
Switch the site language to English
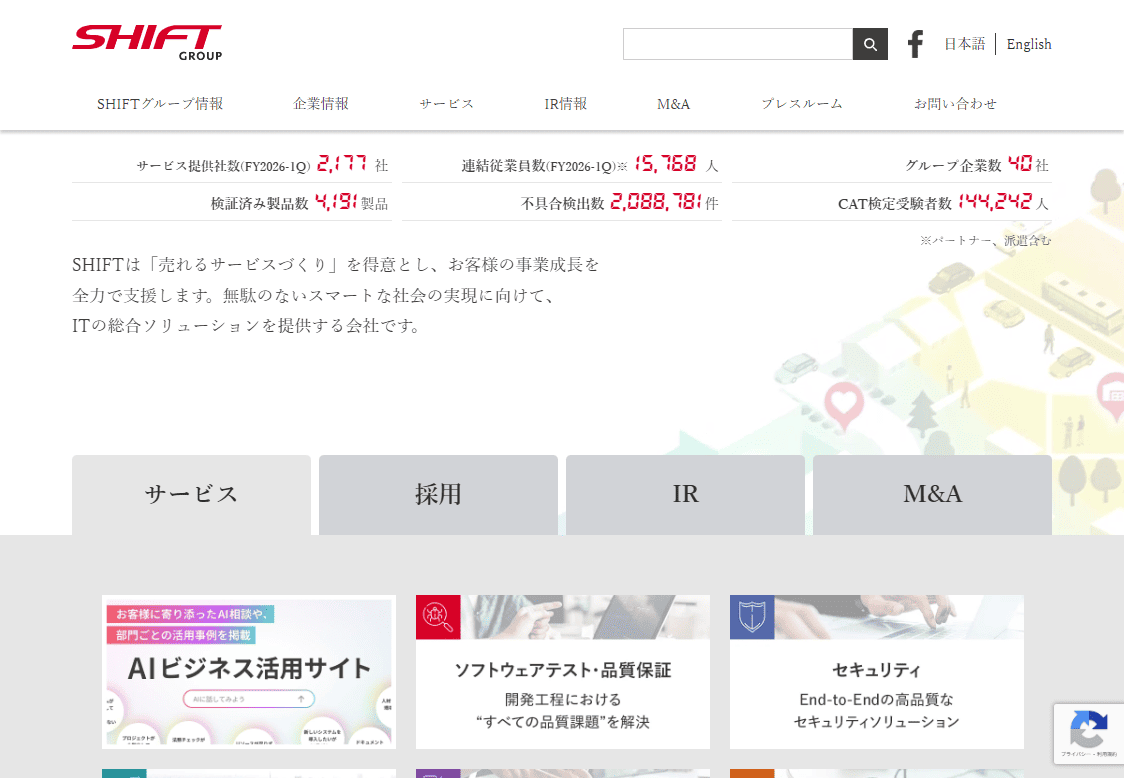coord(1028,43)
